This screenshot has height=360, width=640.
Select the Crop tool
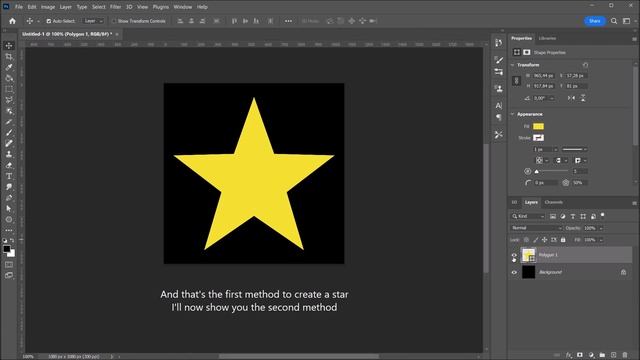tap(9, 56)
